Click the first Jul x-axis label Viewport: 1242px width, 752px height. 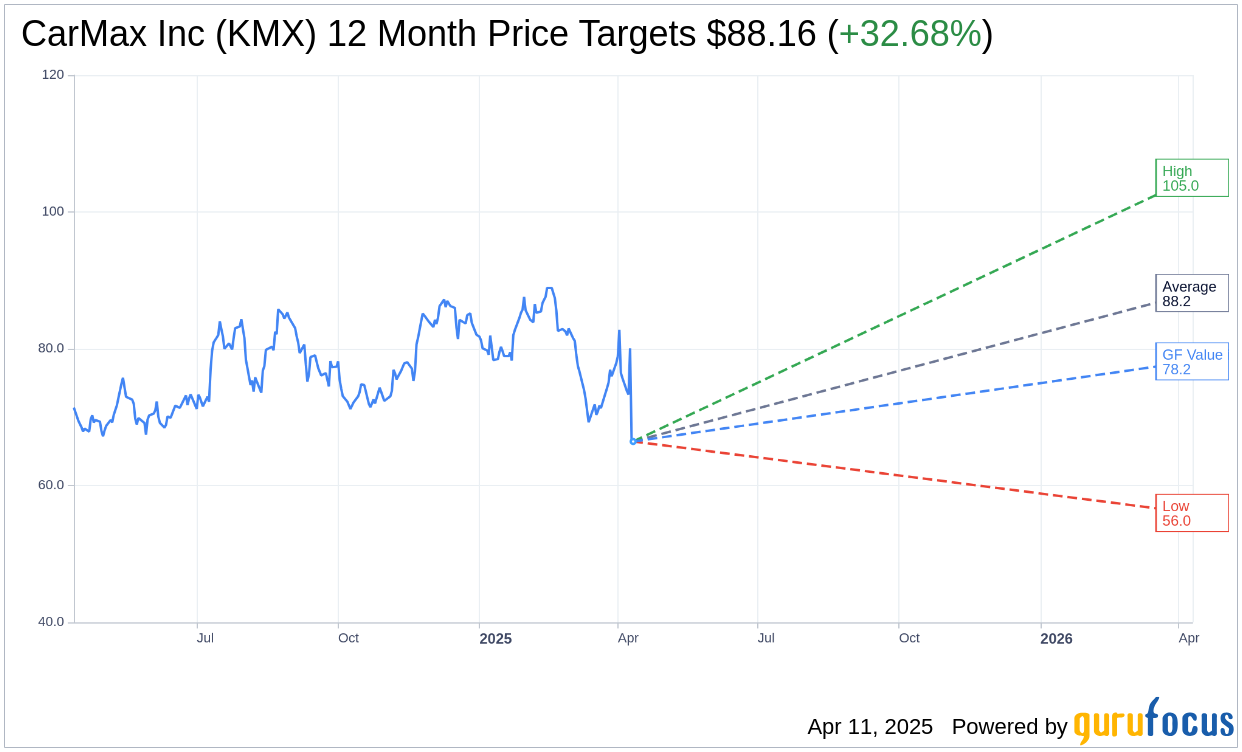tap(205, 638)
